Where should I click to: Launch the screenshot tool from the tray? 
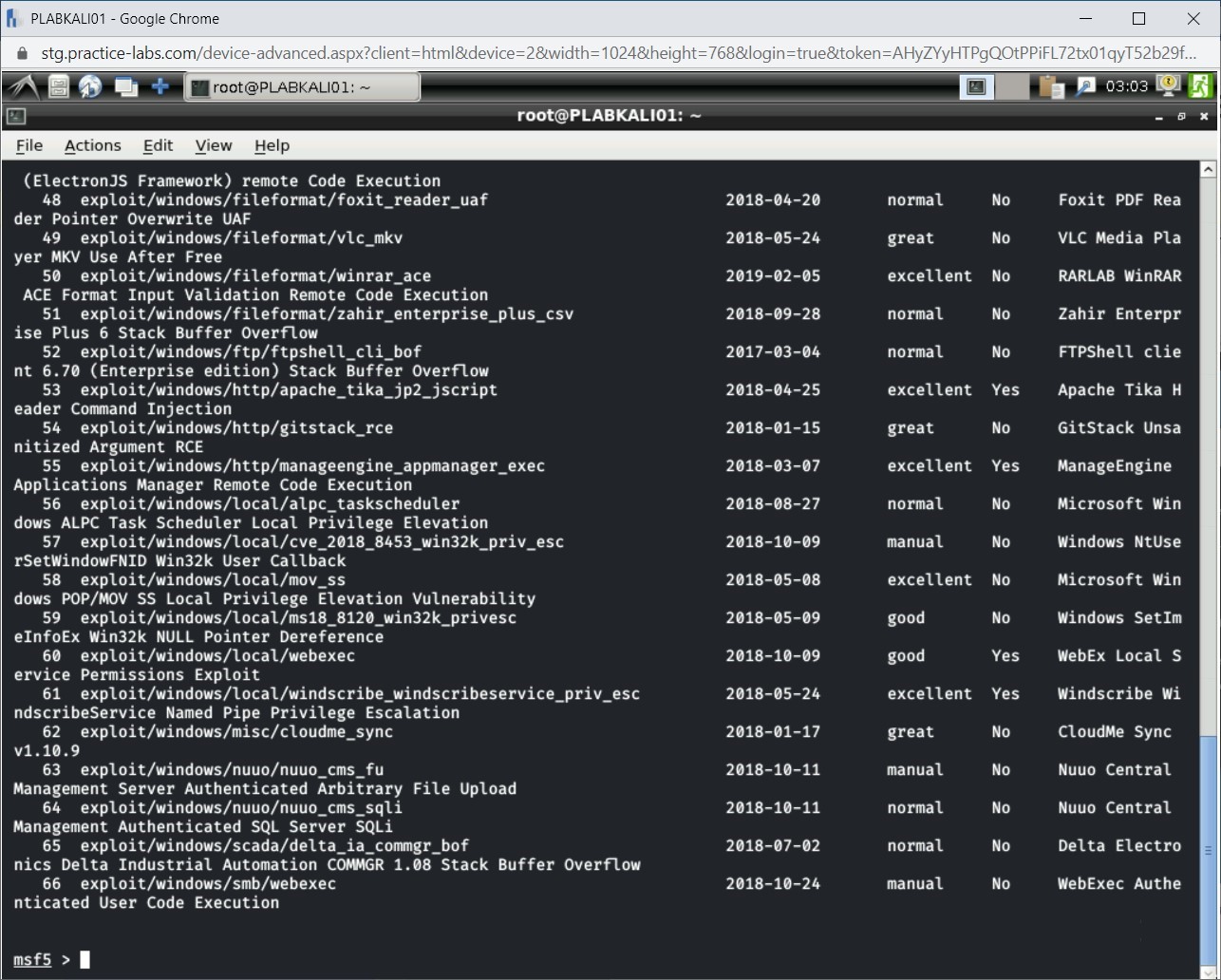(1085, 86)
